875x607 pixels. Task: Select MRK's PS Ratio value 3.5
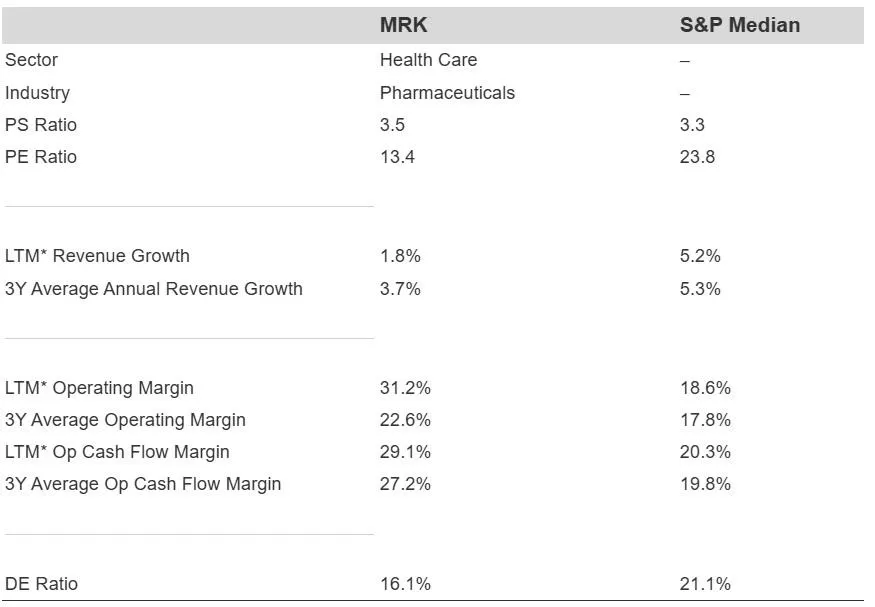pos(392,125)
